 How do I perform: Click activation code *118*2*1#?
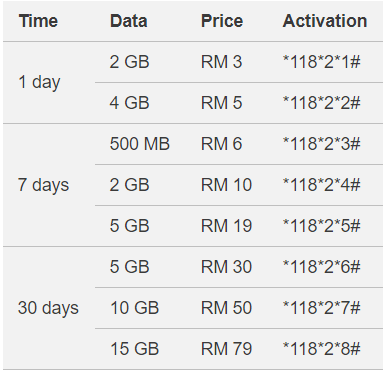click(322, 62)
